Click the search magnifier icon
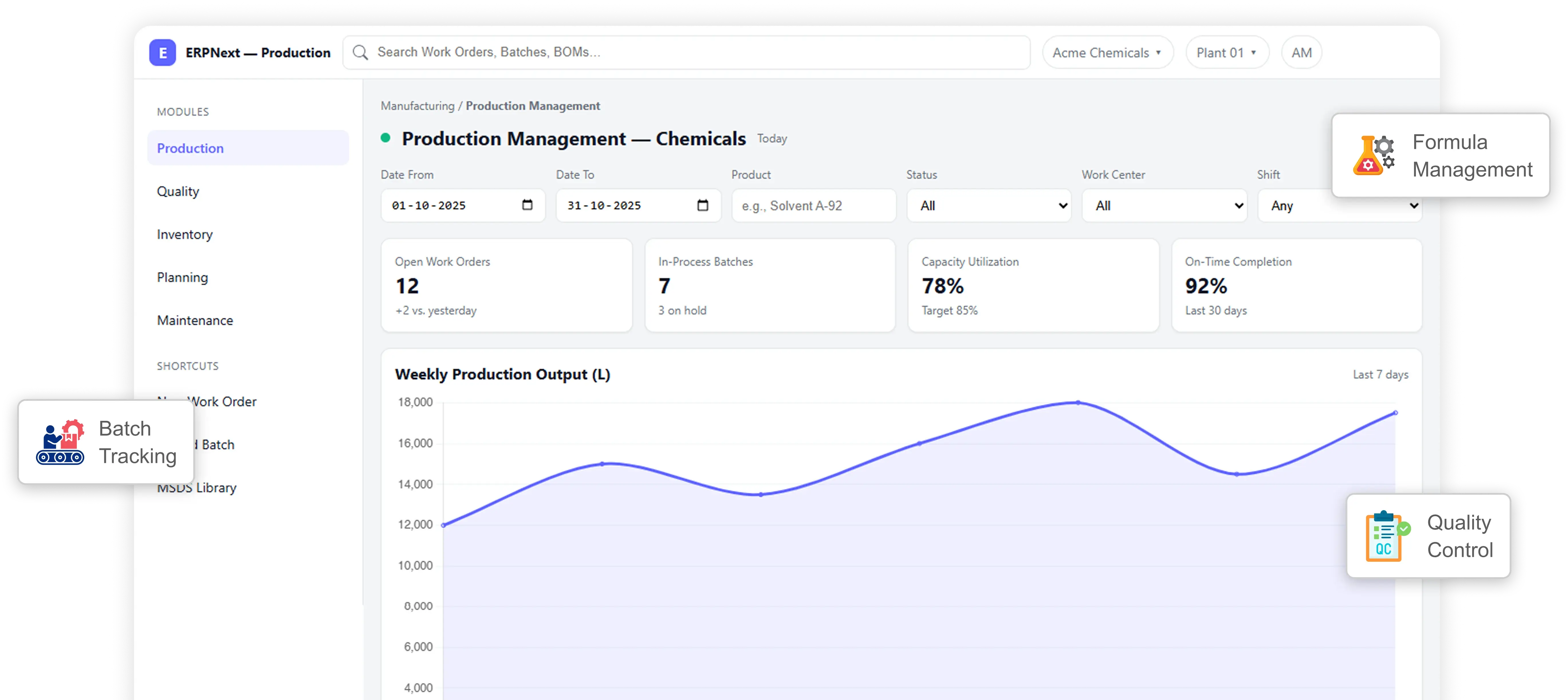The width and height of the screenshot is (1568, 700). pos(360,52)
